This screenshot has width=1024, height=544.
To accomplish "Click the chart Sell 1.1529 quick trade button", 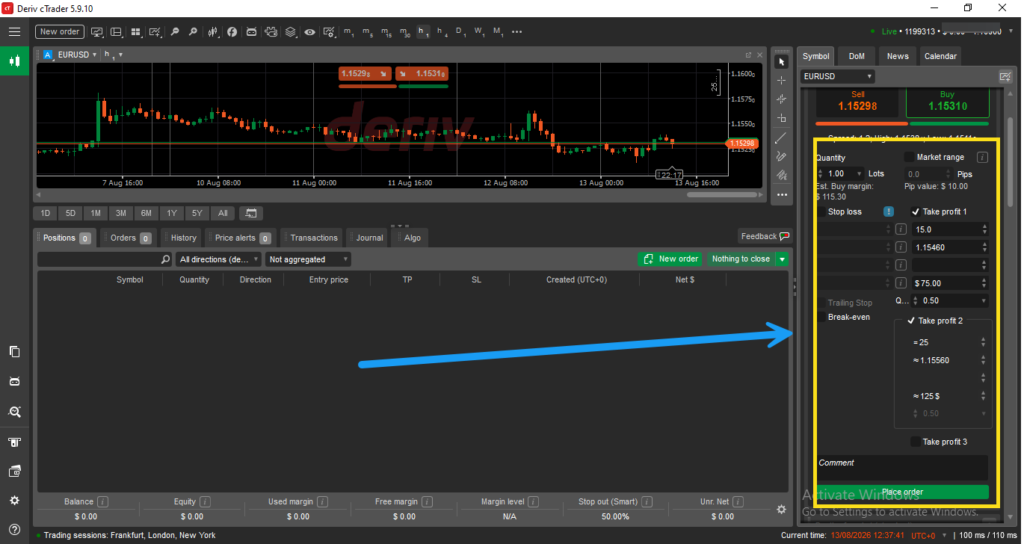I will click(x=365, y=74).
